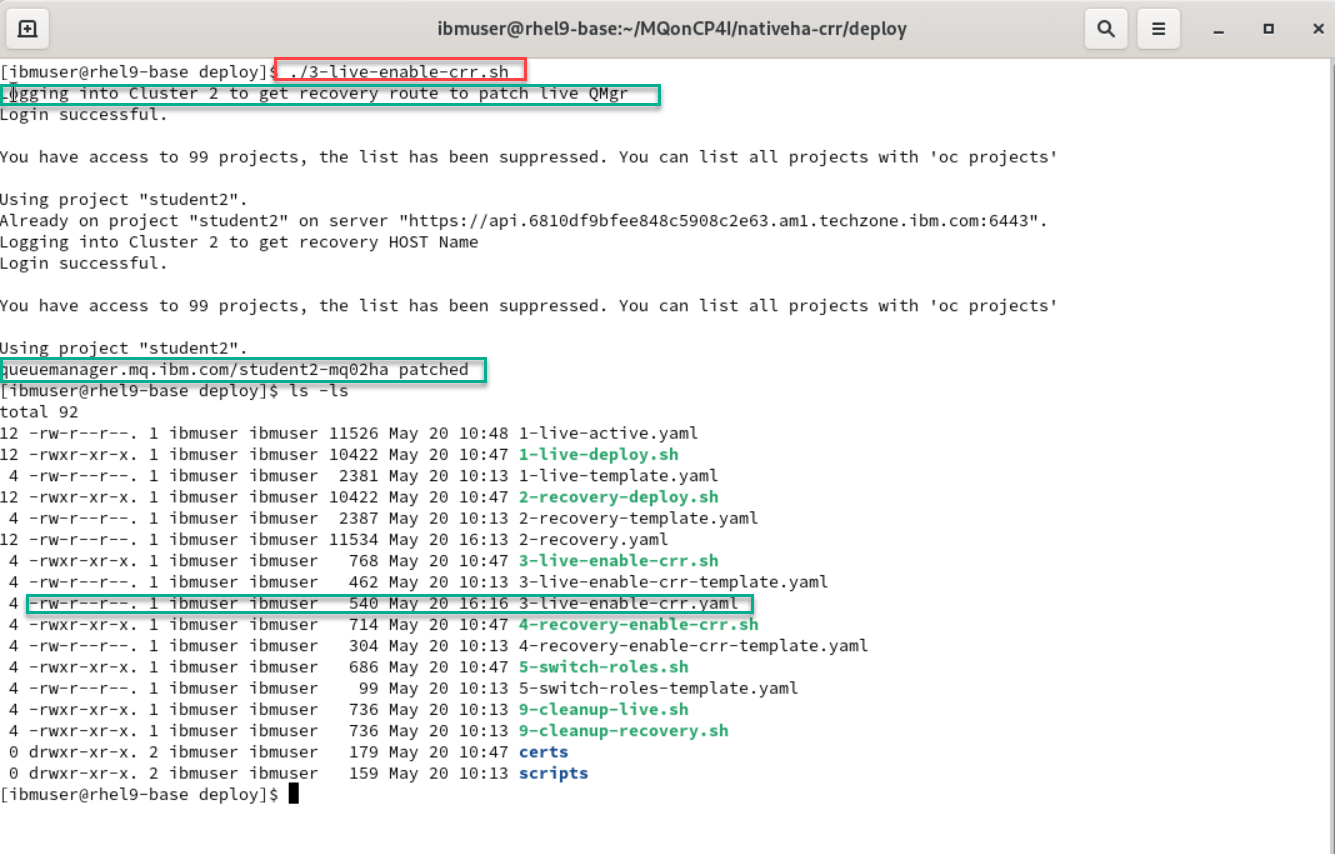Maximize the terminal window
1335x854 pixels.
coord(1268,29)
